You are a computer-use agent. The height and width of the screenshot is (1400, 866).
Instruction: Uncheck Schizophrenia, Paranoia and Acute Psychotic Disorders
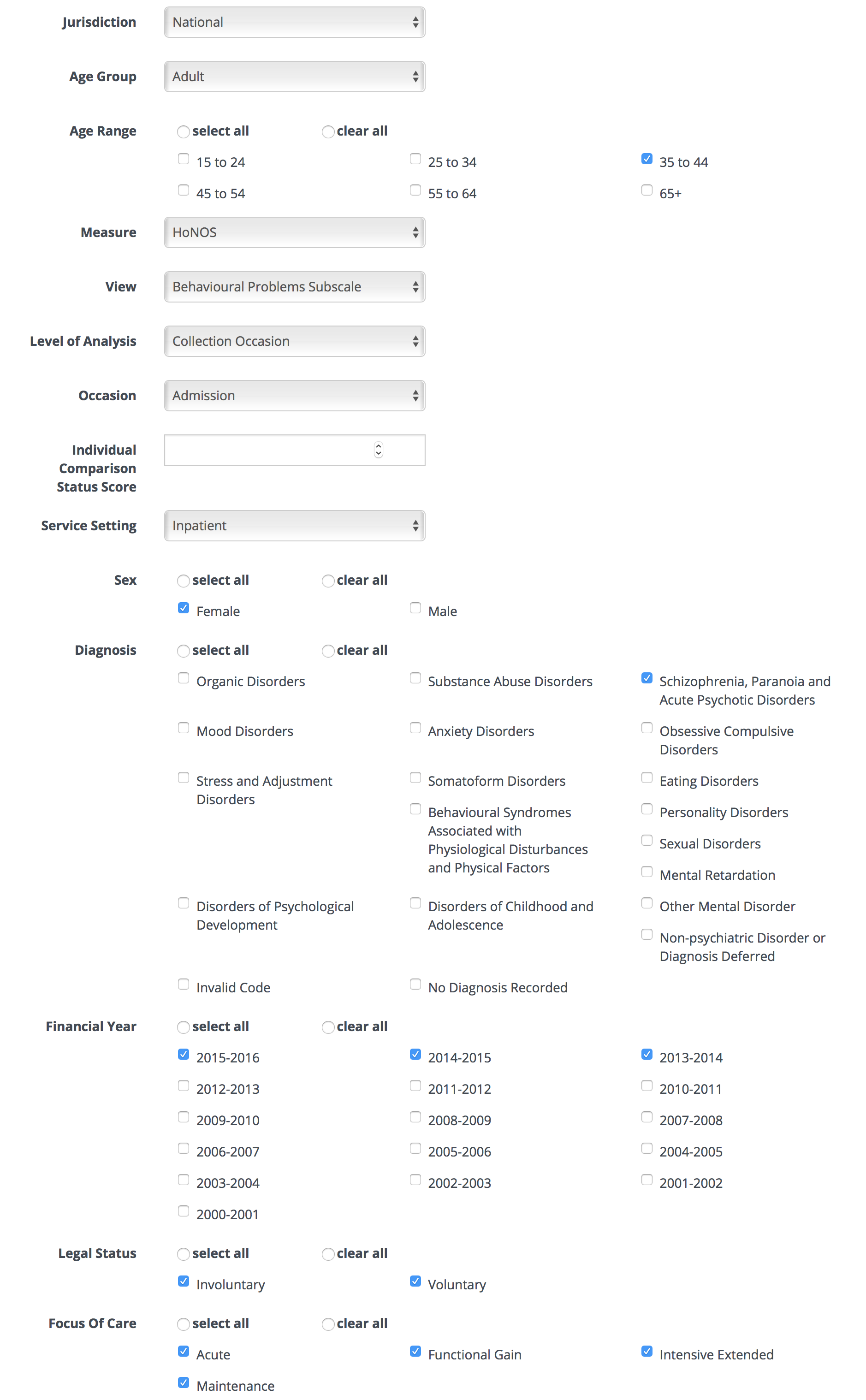pyautogui.click(x=647, y=678)
